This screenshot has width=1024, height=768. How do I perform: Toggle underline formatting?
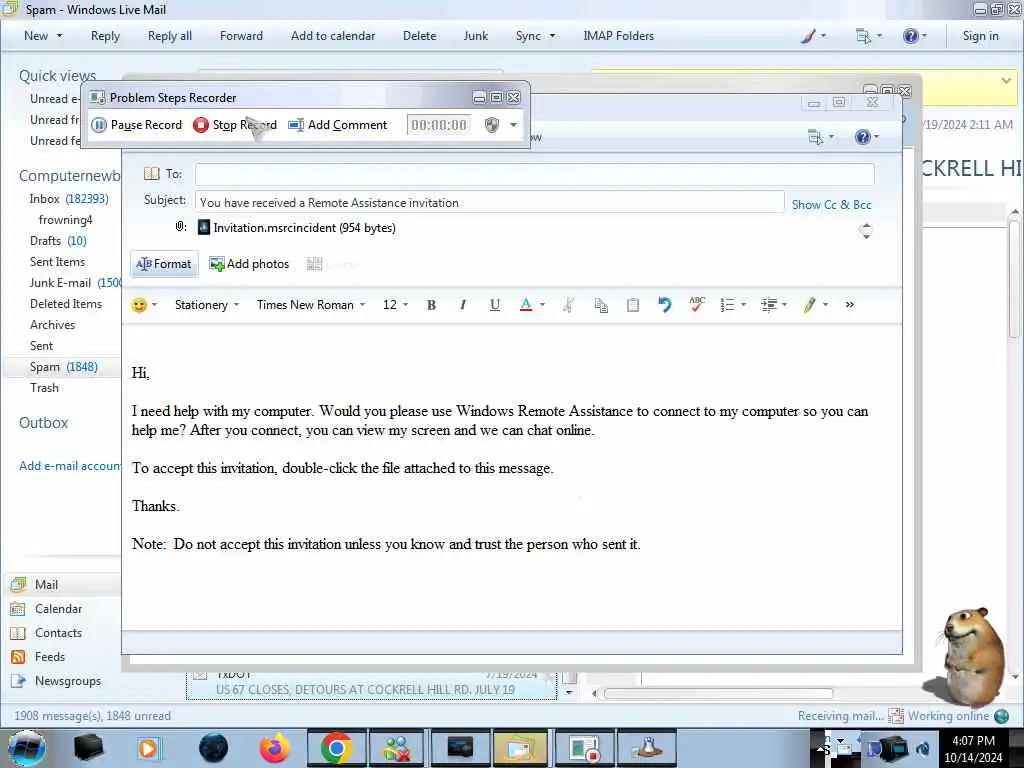pos(494,305)
